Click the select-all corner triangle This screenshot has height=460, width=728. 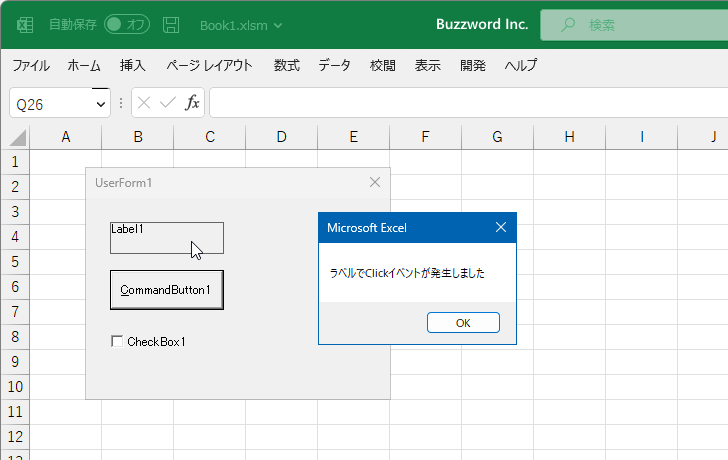click(x=18, y=138)
